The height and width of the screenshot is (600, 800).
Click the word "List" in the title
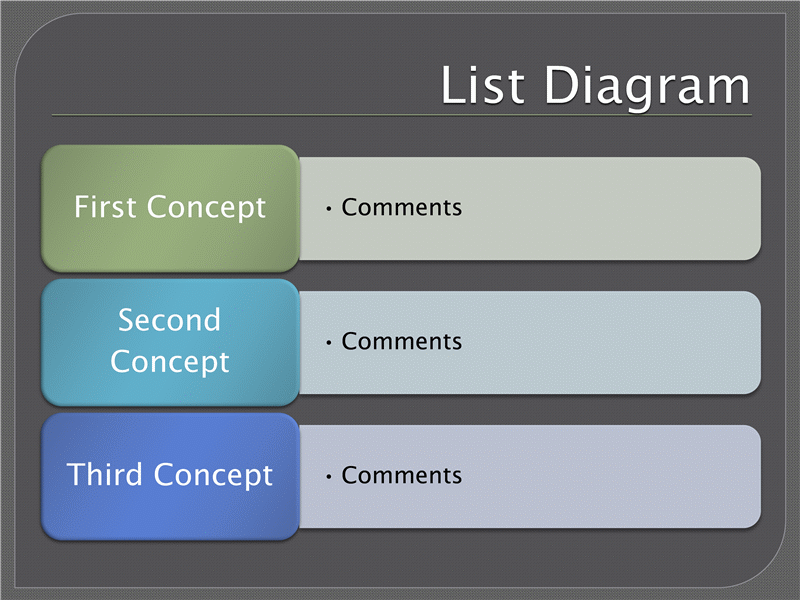click(x=483, y=85)
